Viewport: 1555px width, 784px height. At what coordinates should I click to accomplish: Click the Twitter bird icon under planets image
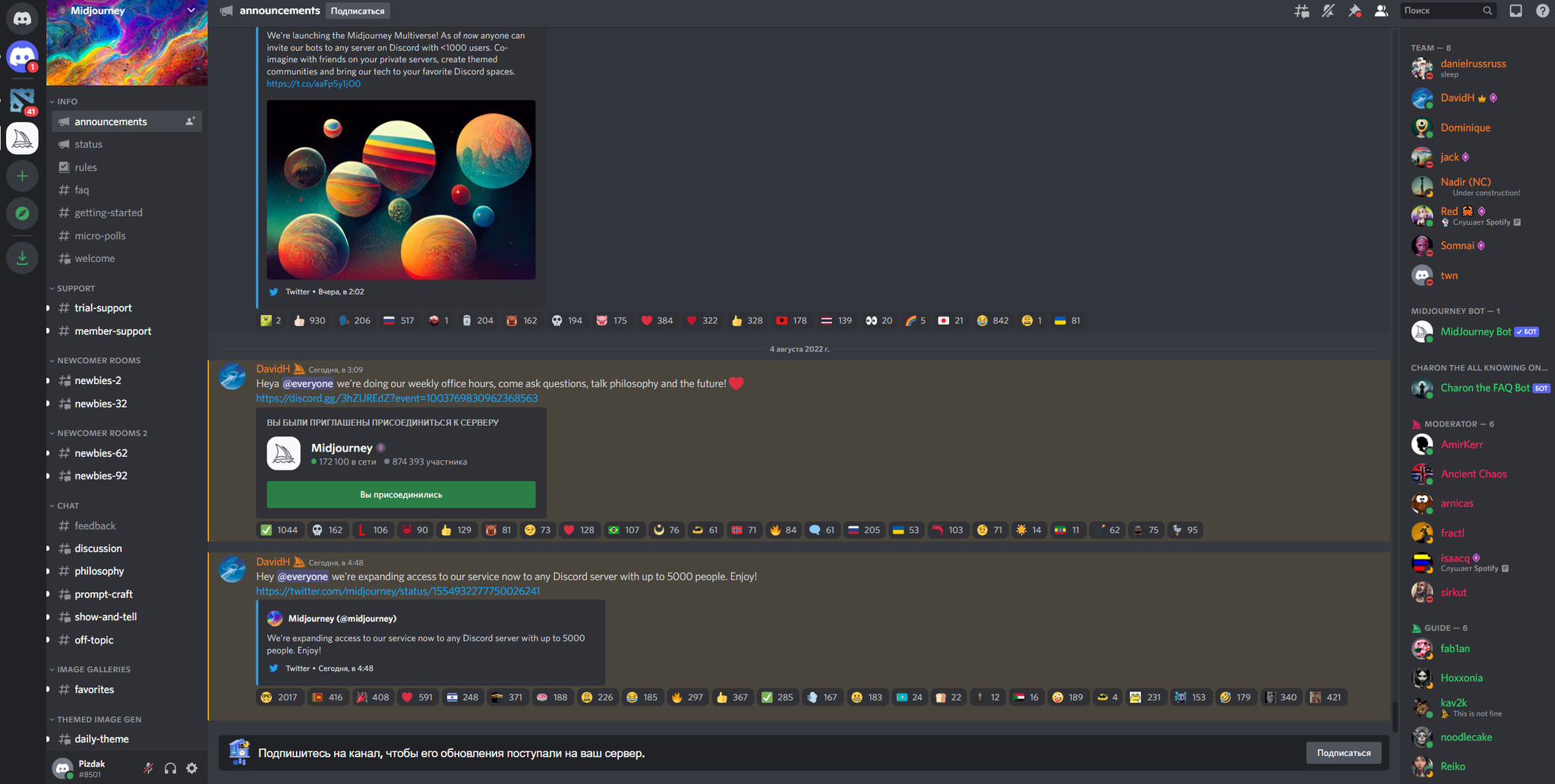pyautogui.click(x=274, y=292)
